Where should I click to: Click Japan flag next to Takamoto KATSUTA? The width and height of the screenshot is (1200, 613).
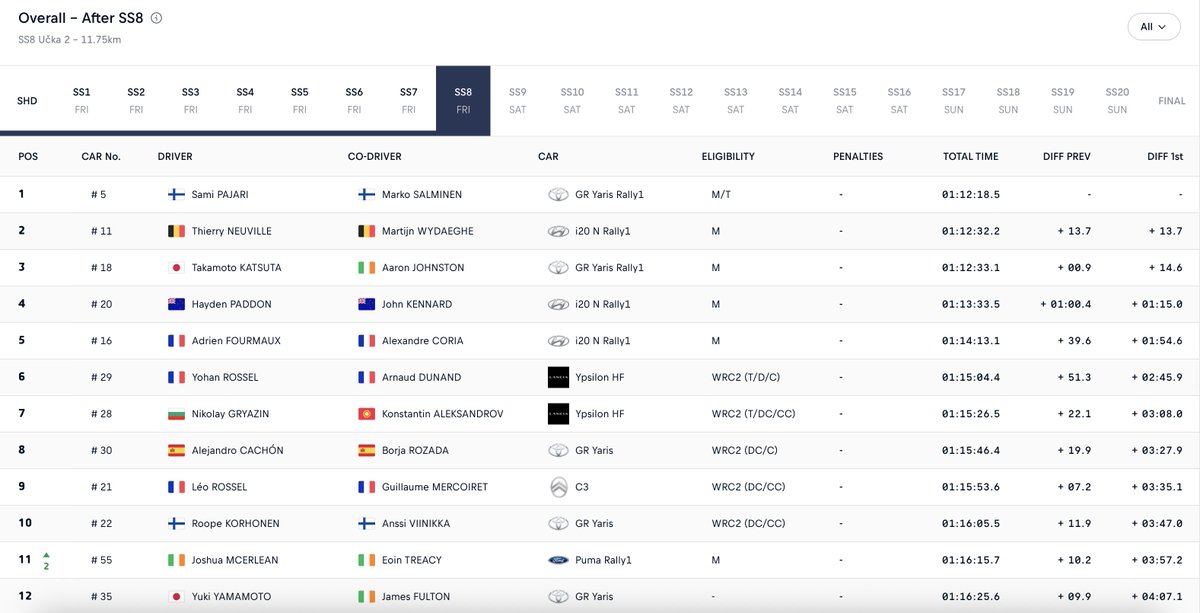tap(177, 268)
